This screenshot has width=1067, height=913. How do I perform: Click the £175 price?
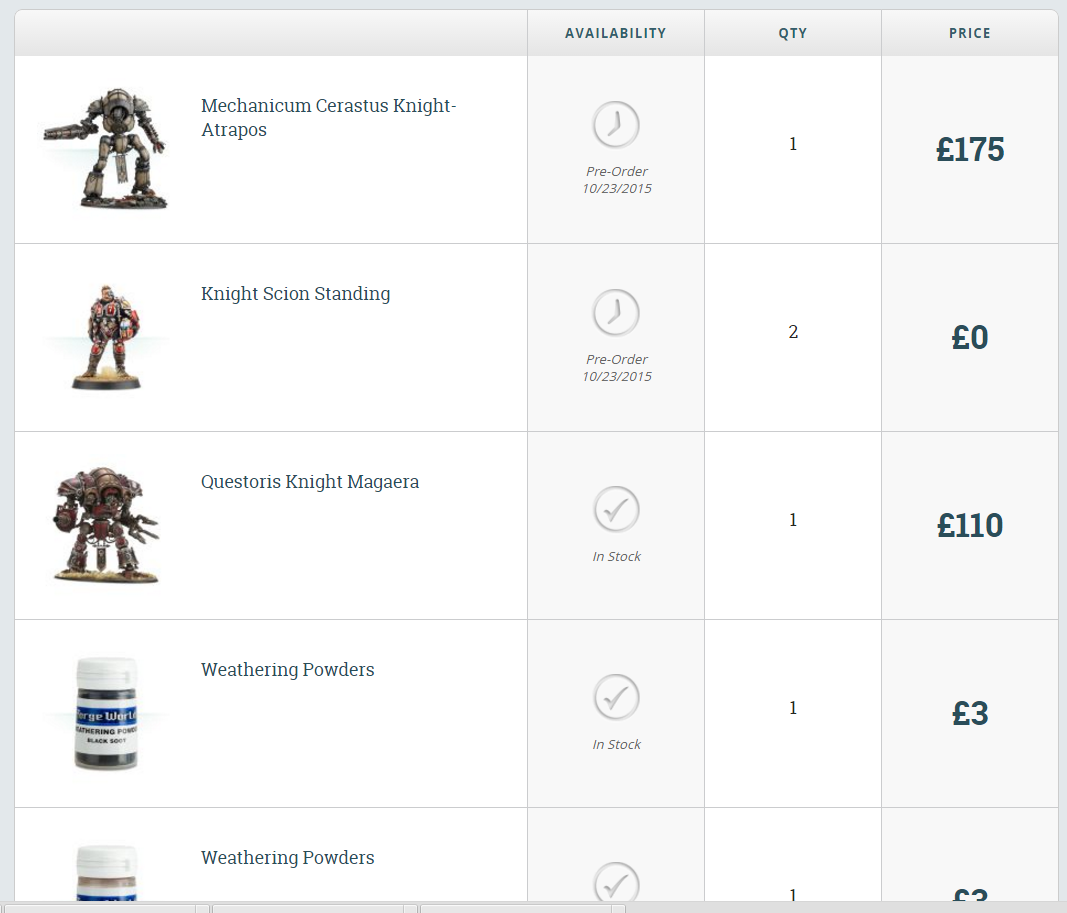tap(970, 150)
